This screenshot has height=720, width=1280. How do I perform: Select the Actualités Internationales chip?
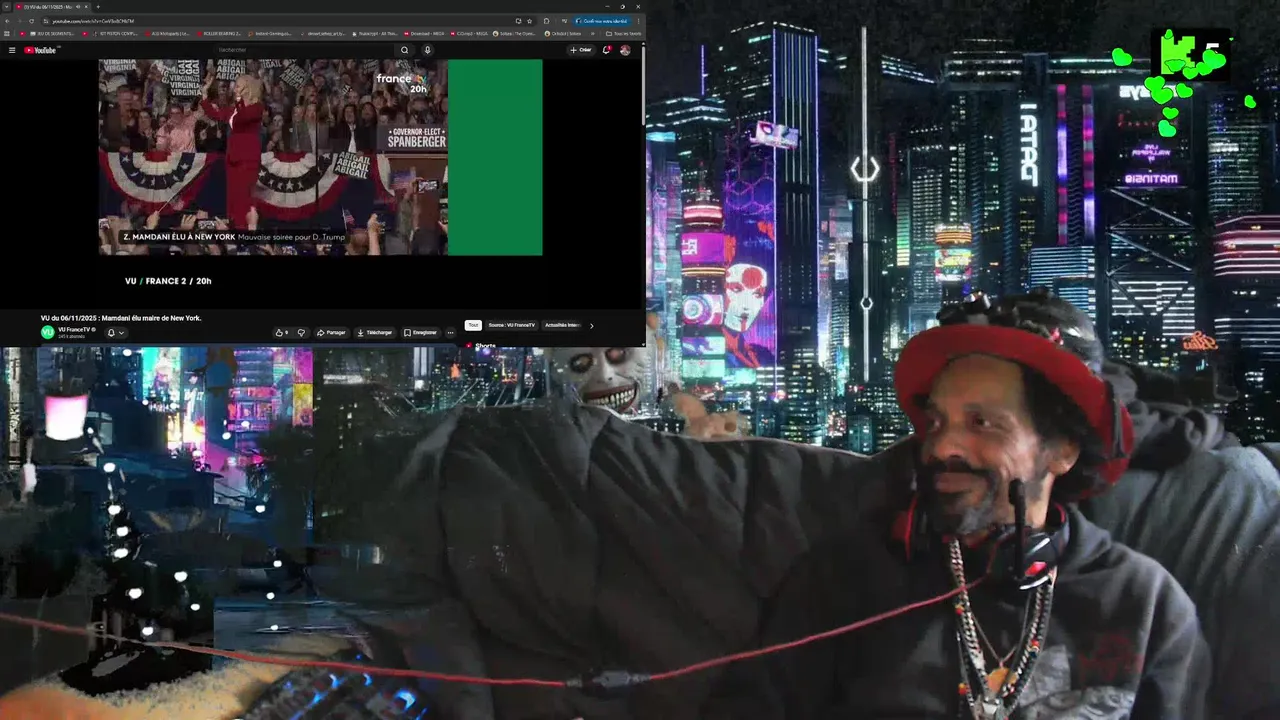(x=562, y=325)
